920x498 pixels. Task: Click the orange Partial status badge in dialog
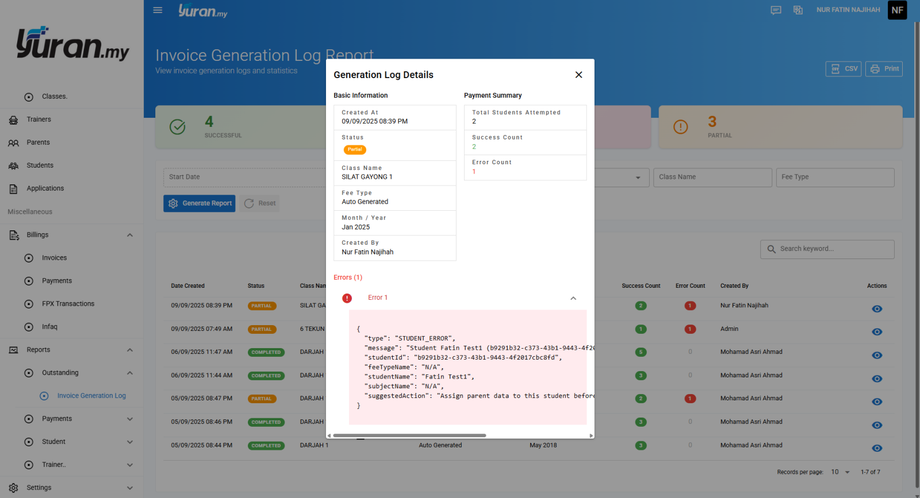click(x=354, y=150)
